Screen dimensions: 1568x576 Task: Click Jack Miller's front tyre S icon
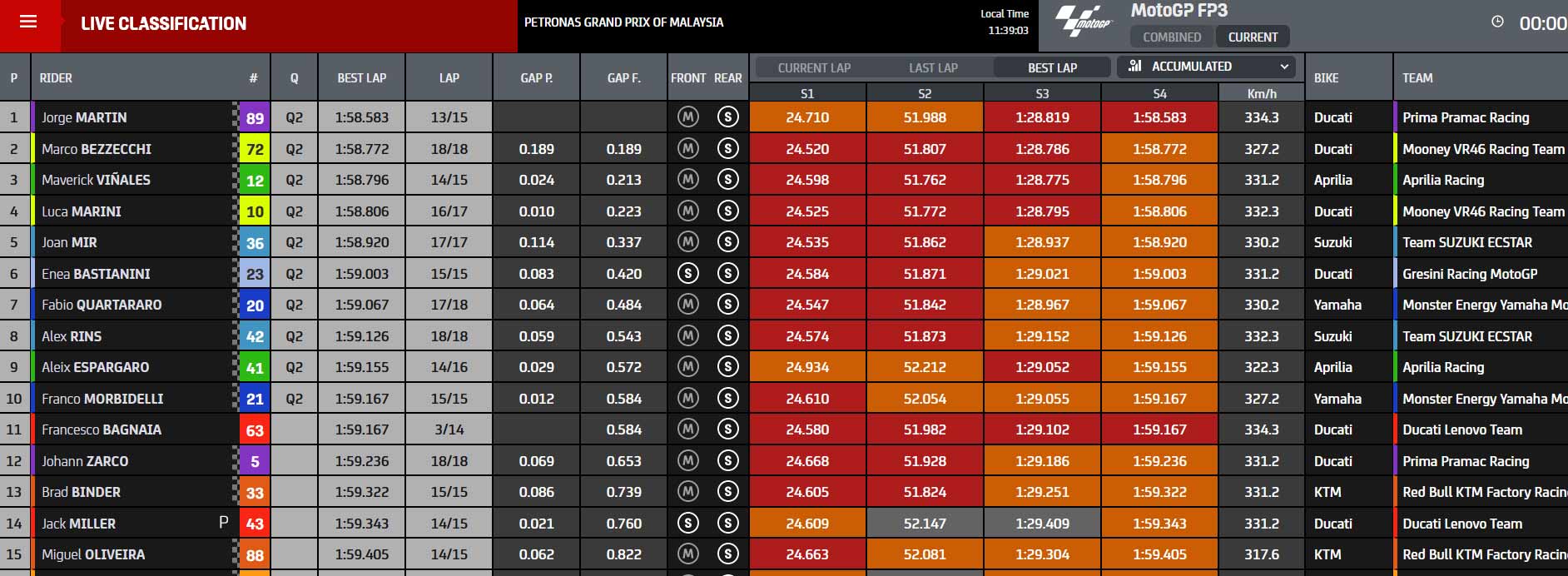click(x=687, y=524)
